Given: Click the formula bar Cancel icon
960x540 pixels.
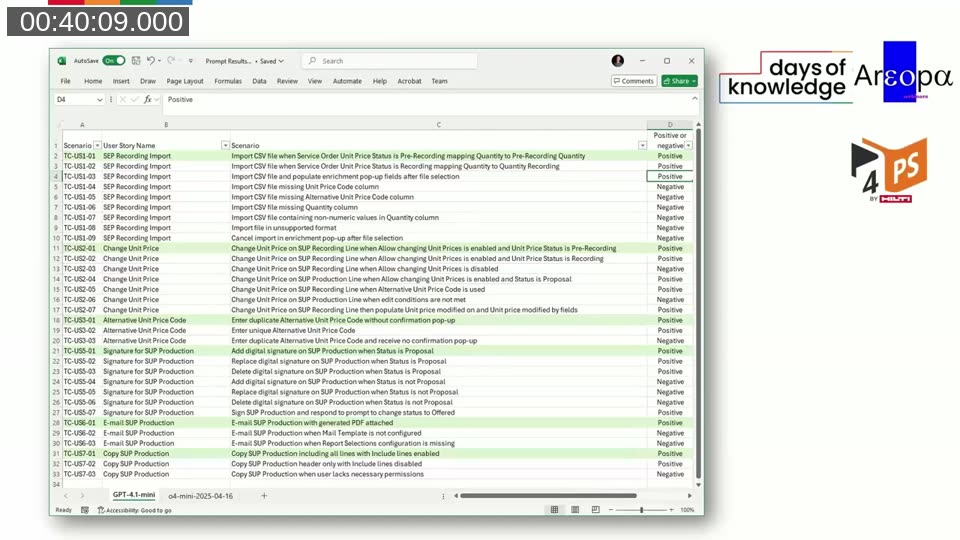Looking at the screenshot, I should click(x=123, y=99).
